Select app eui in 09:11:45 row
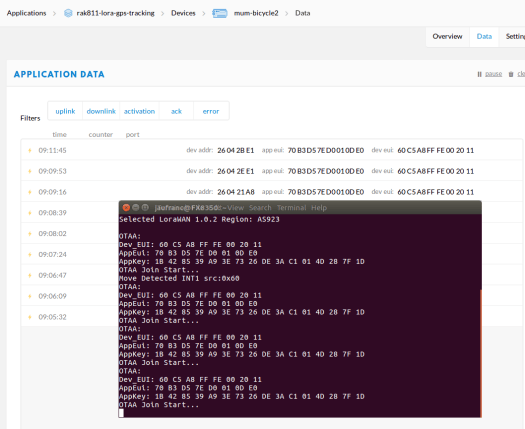Image resolution: width=525 pixels, height=429 pixels. tap(326, 150)
